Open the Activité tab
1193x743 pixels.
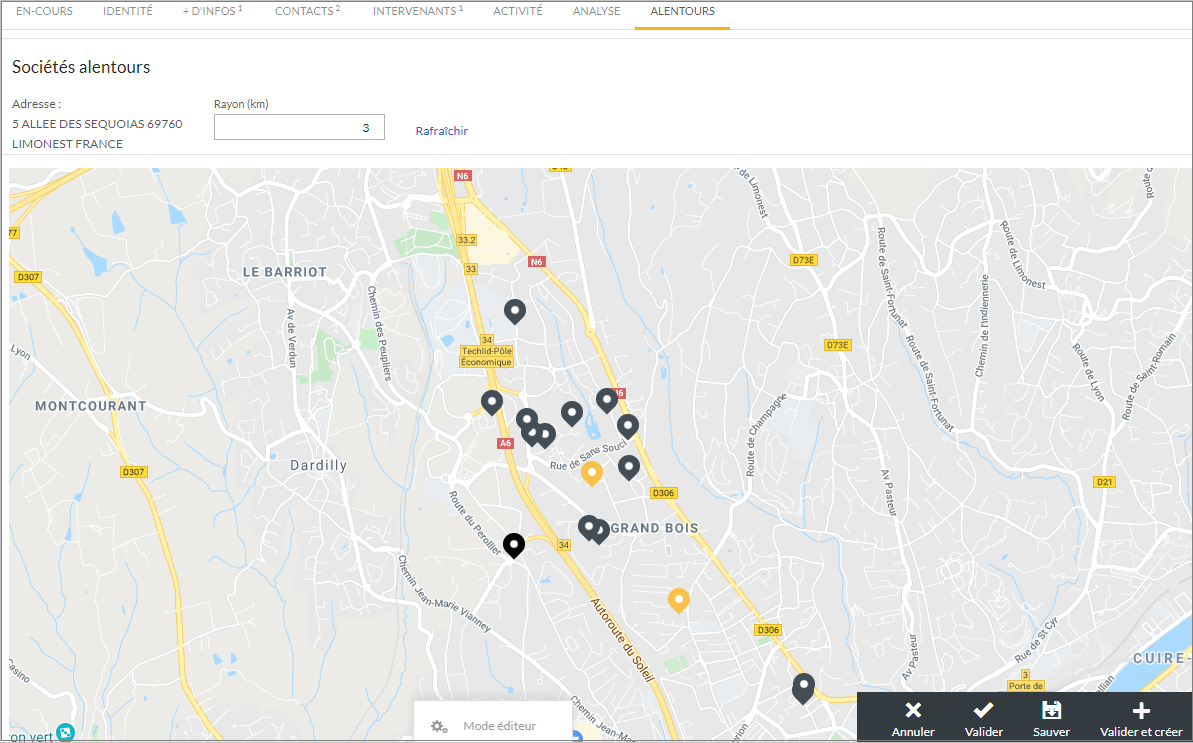(x=518, y=12)
